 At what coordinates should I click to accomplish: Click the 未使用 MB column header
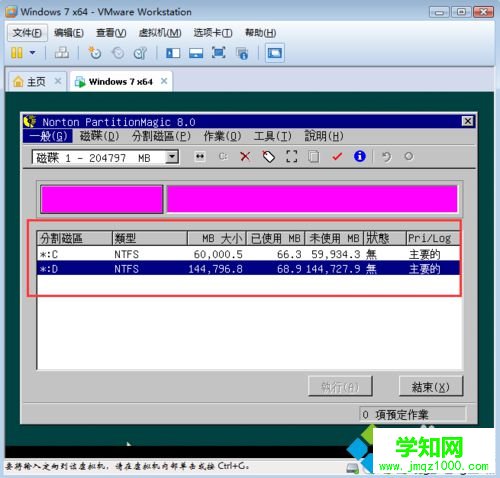coord(334,238)
